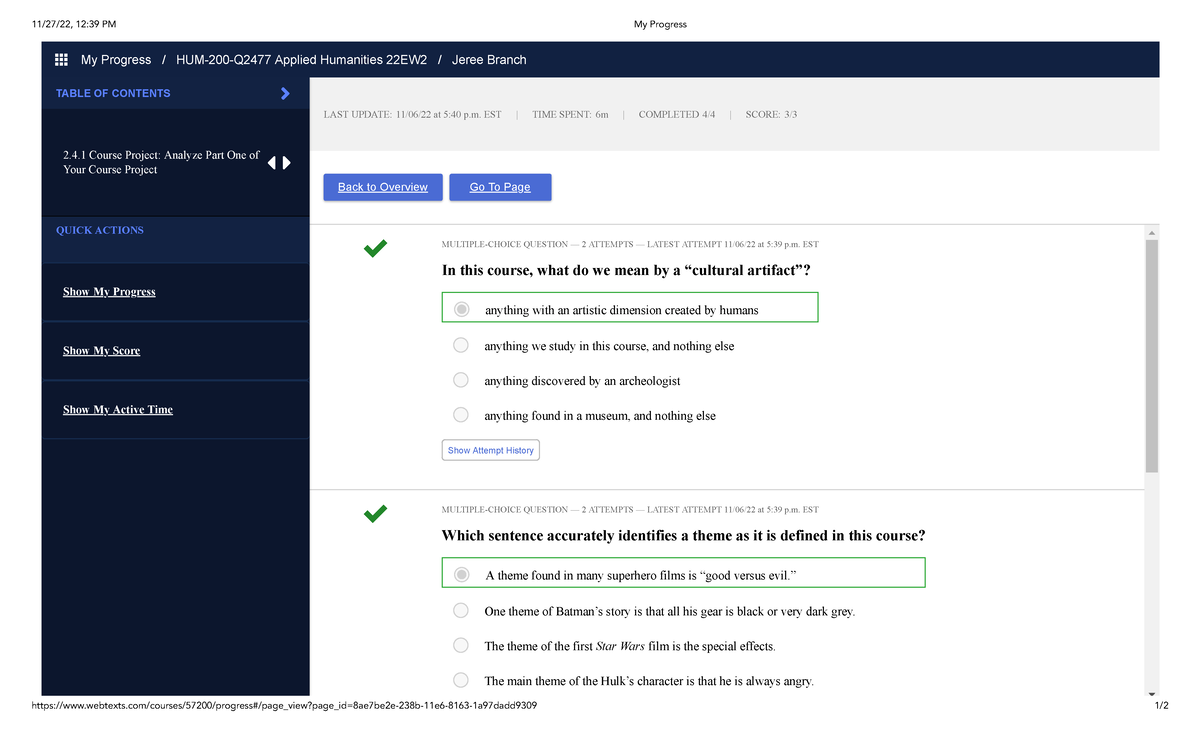The width and height of the screenshot is (1200, 729).
Task: Click the green checkmark beside cultural artifact question
Action: tap(376, 248)
